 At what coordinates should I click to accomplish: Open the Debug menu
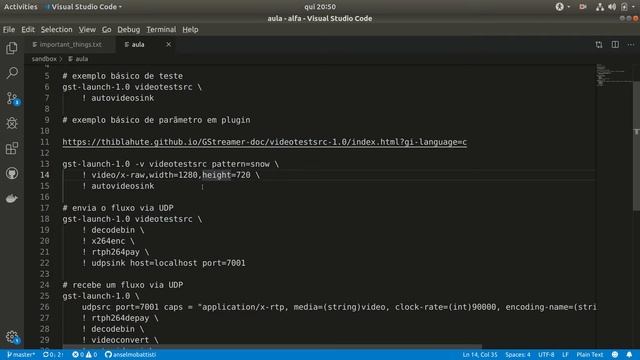coord(129,29)
